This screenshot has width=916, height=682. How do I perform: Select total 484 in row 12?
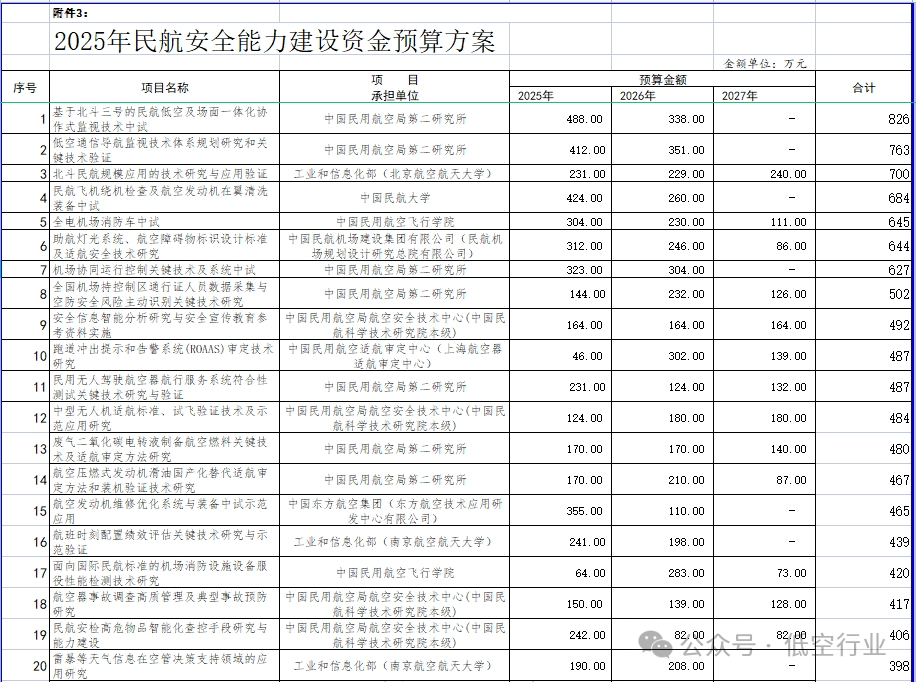(x=865, y=417)
